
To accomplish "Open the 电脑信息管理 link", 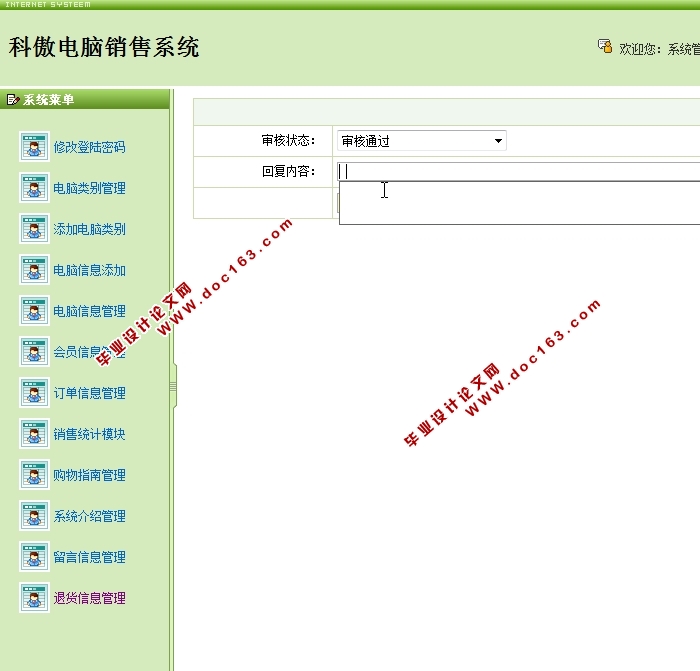I will (89, 311).
